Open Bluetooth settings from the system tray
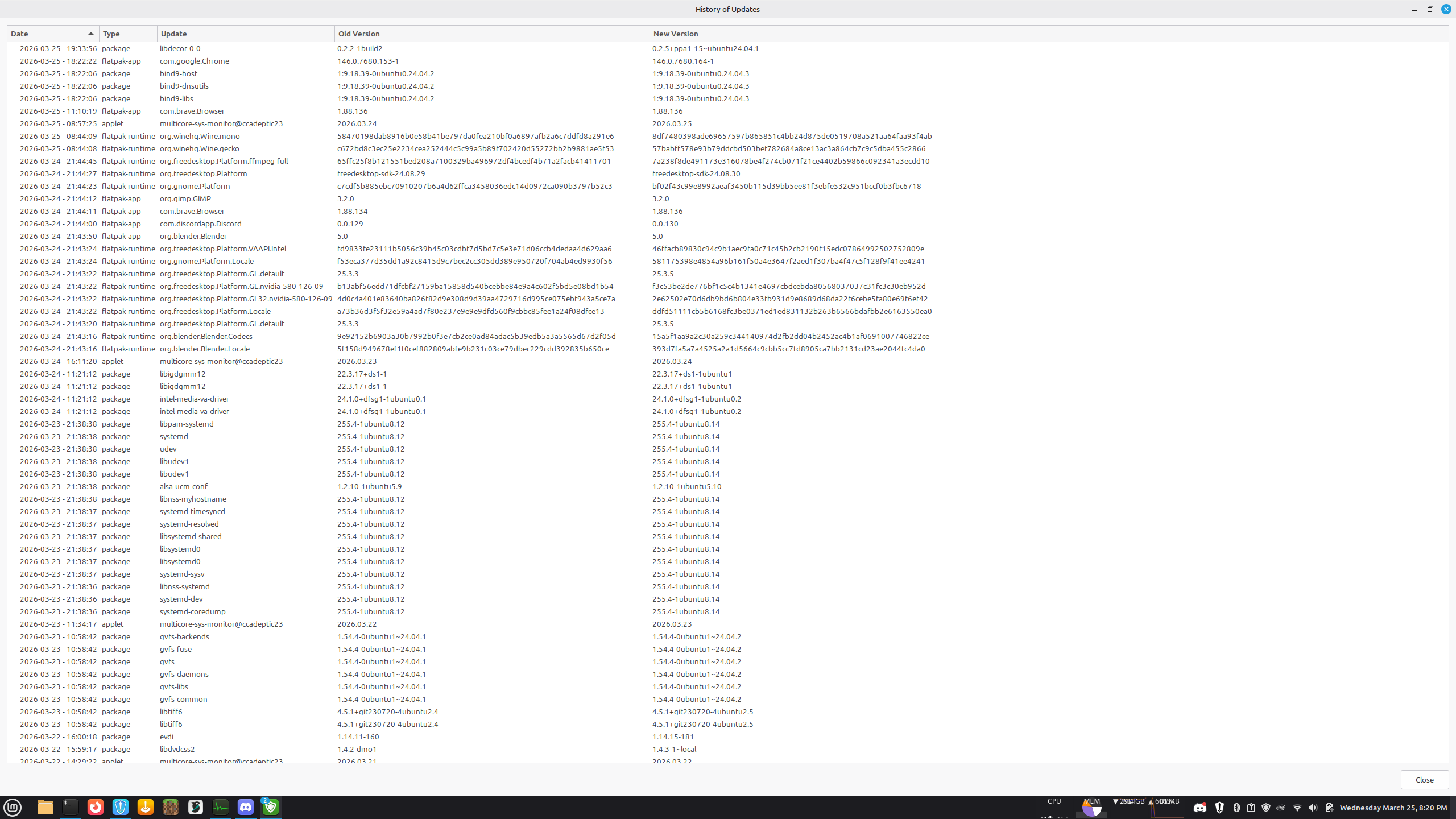This screenshot has width=1456, height=819. click(1236, 807)
